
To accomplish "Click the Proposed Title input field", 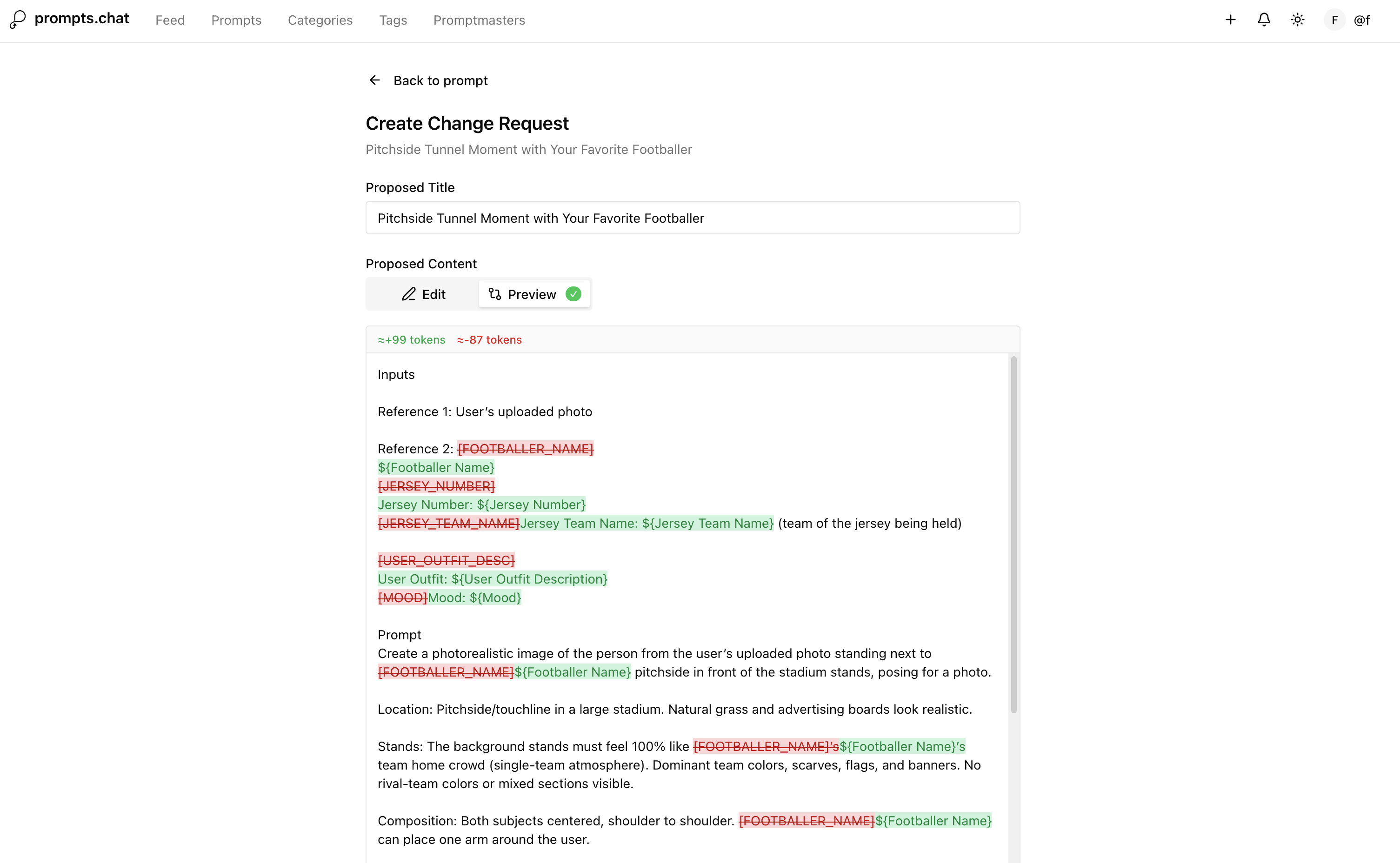I will 692,218.
